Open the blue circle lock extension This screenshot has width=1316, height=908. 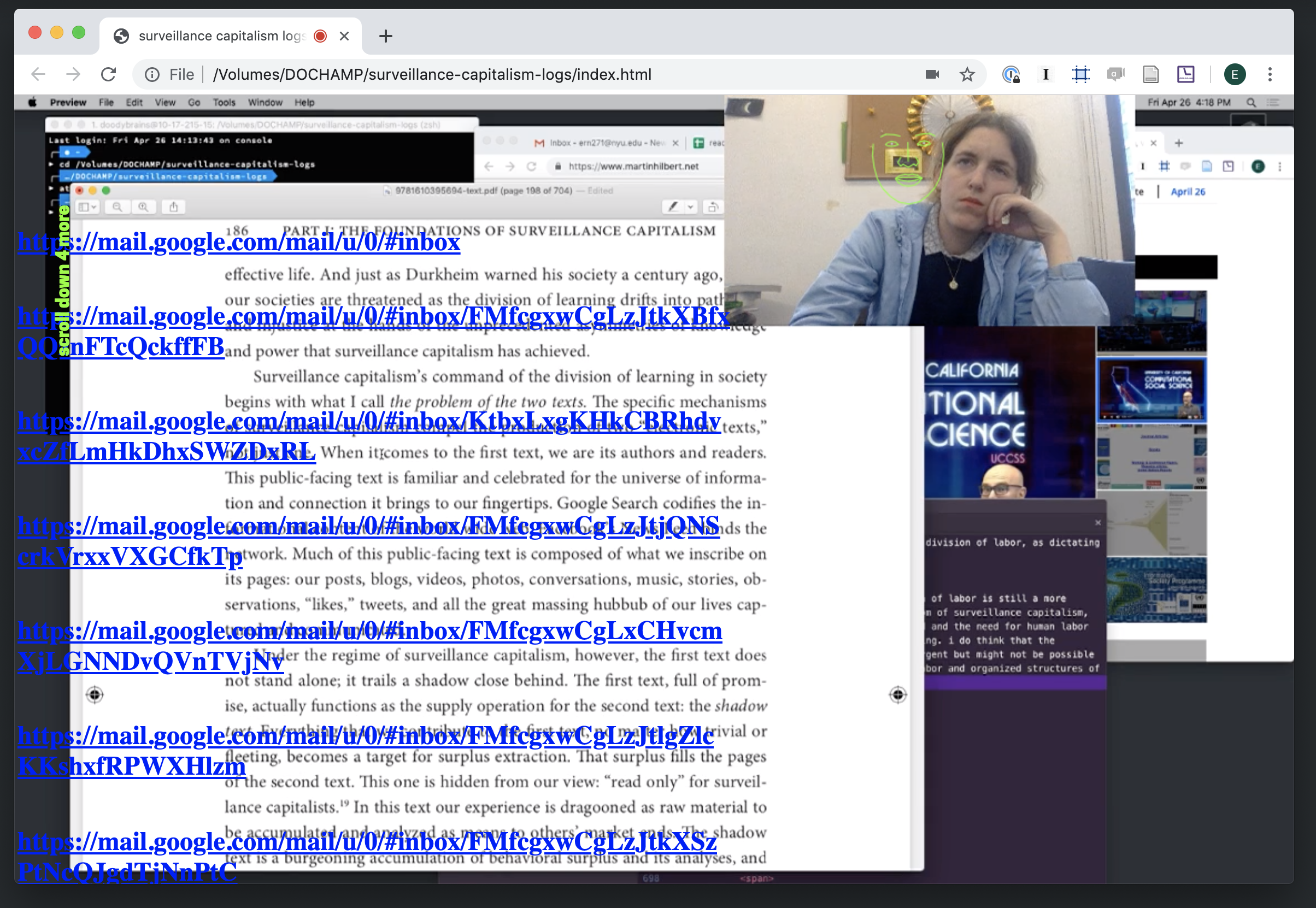pos(1010,74)
